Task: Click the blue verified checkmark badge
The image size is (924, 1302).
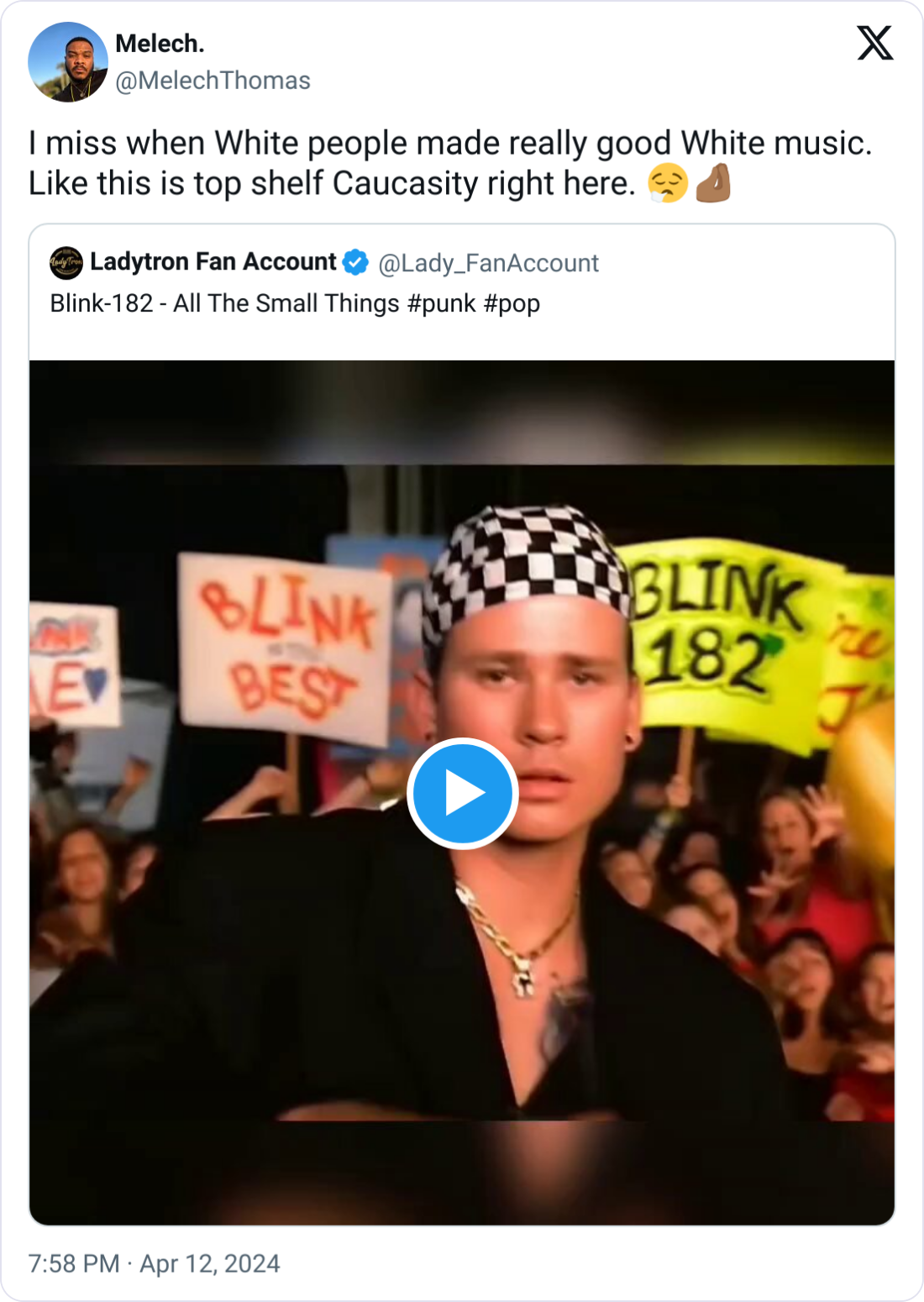Action: click(x=355, y=263)
